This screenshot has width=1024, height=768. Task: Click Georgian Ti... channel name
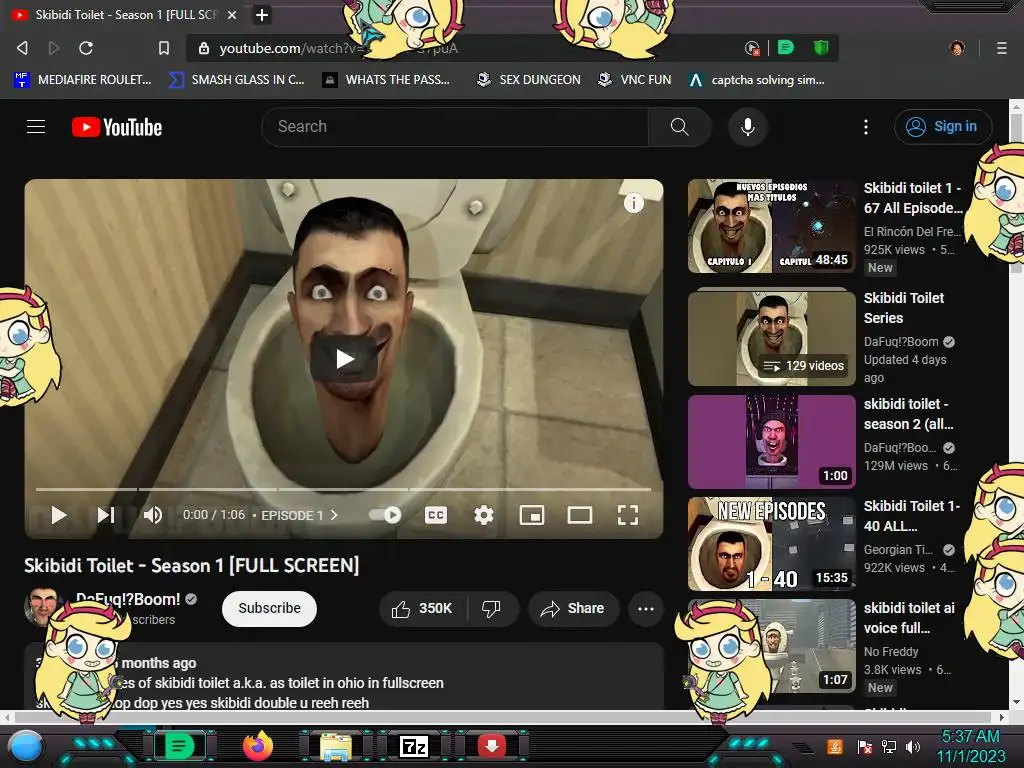pos(899,550)
